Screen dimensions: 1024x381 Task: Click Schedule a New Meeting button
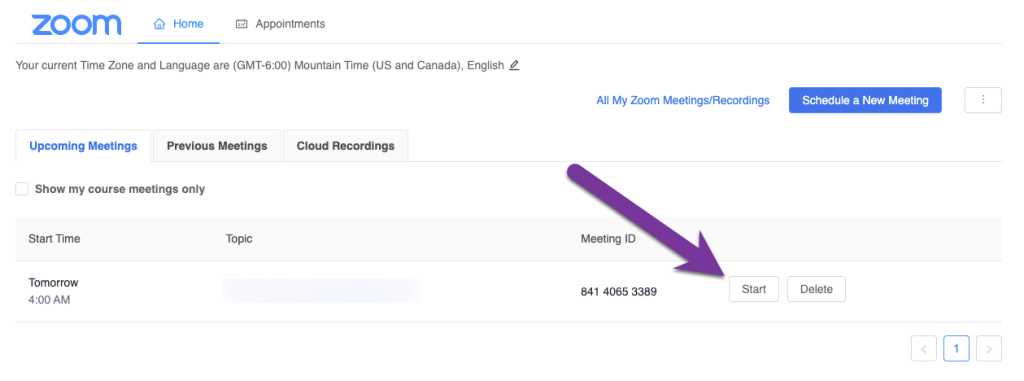(865, 101)
